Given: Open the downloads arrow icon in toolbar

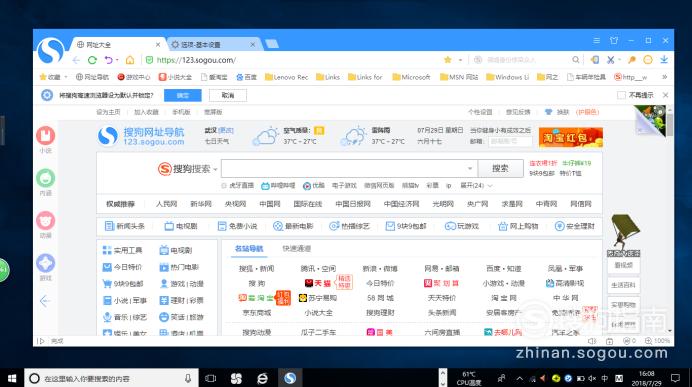Looking at the screenshot, I should [664, 60].
